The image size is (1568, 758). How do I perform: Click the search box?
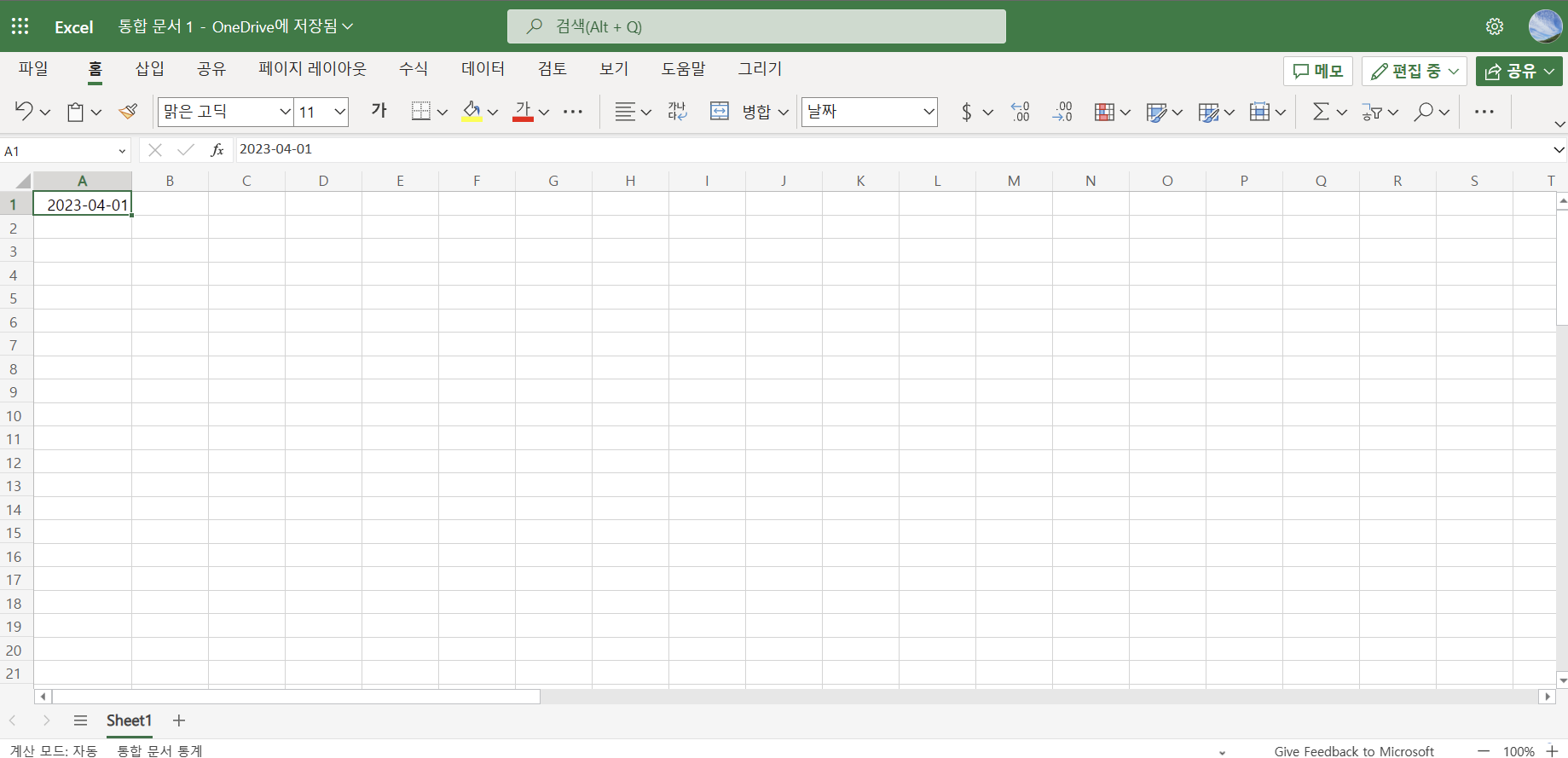pyautogui.click(x=756, y=26)
